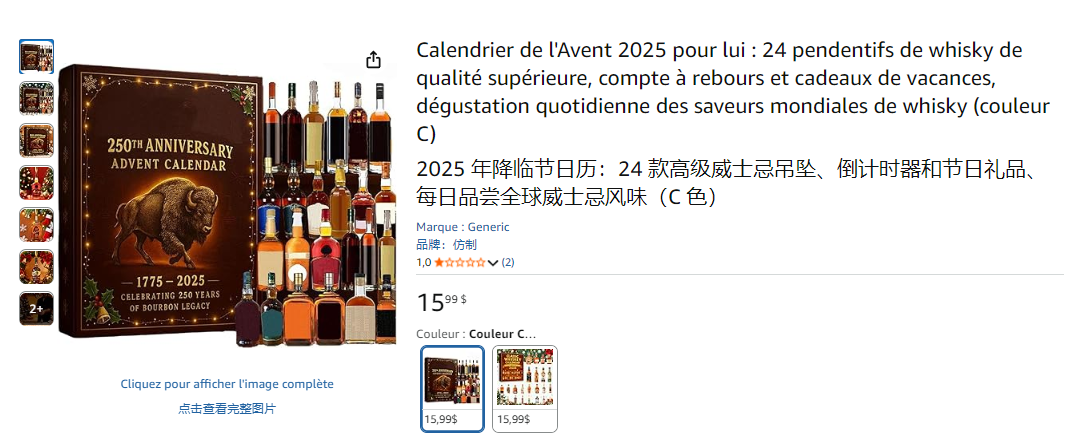Click 'Cliquez pour afficher l'image complète'
The image size is (1070, 440).
click(227, 384)
